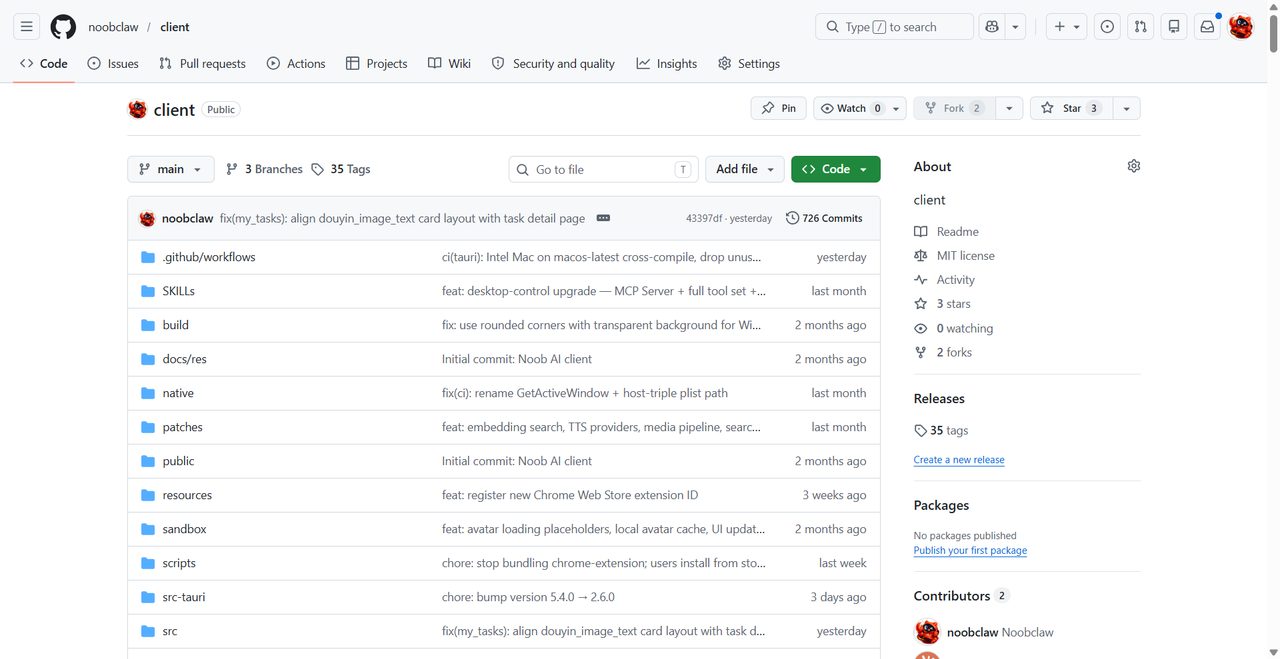1280x659 pixels.
Task: Open user profile avatar menu
Action: click(1241, 27)
